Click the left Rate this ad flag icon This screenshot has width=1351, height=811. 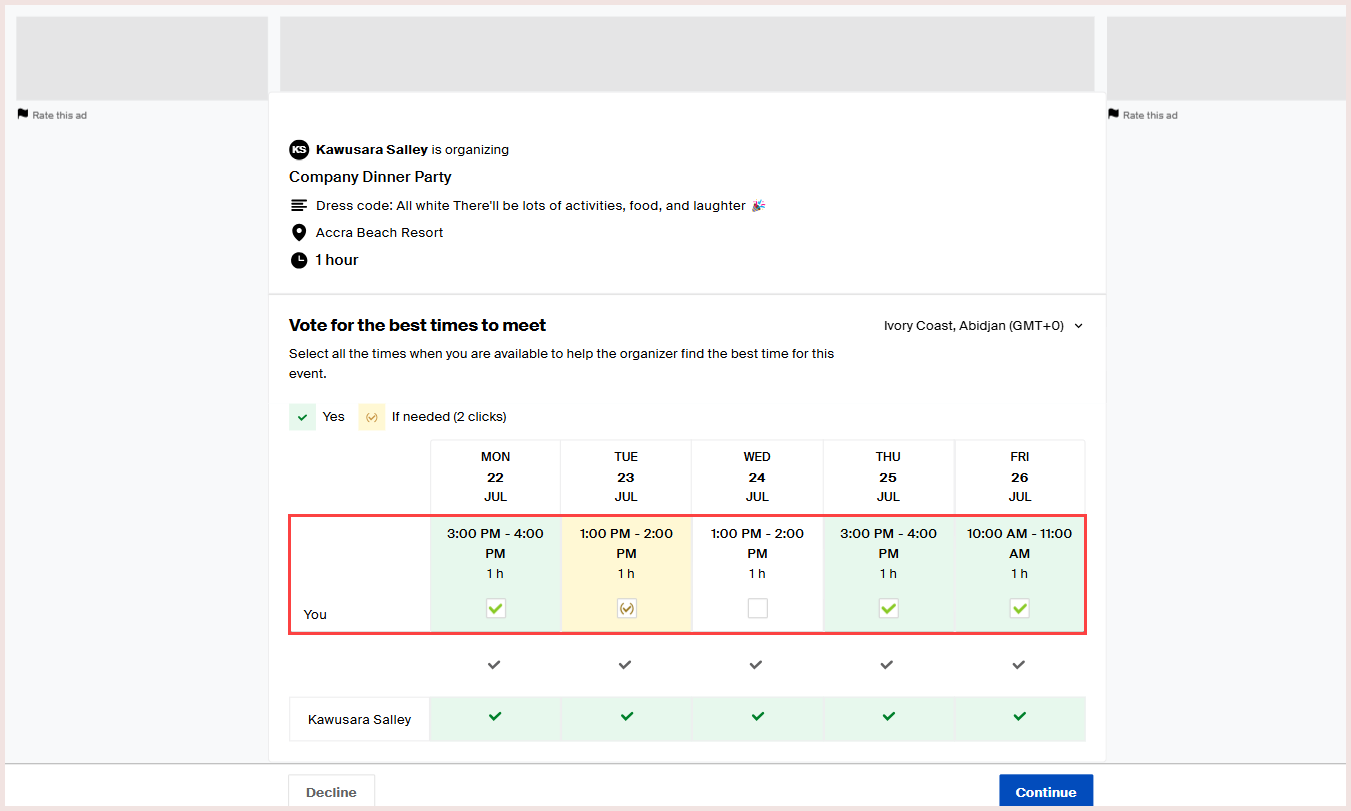[x=23, y=114]
